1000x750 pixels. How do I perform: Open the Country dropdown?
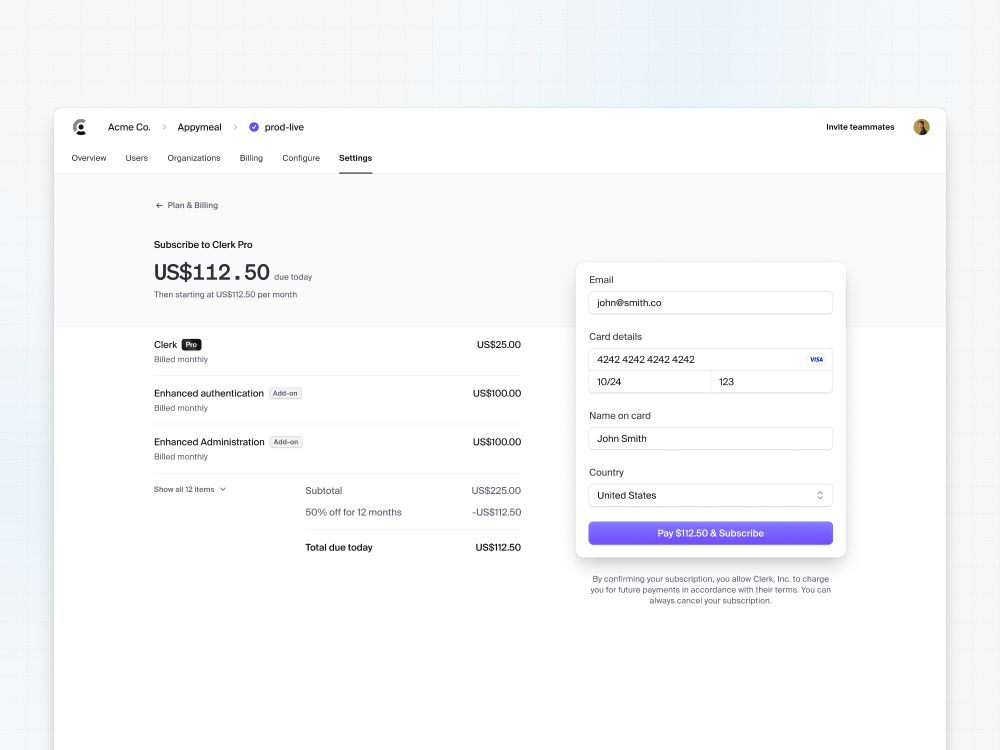(x=710, y=496)
